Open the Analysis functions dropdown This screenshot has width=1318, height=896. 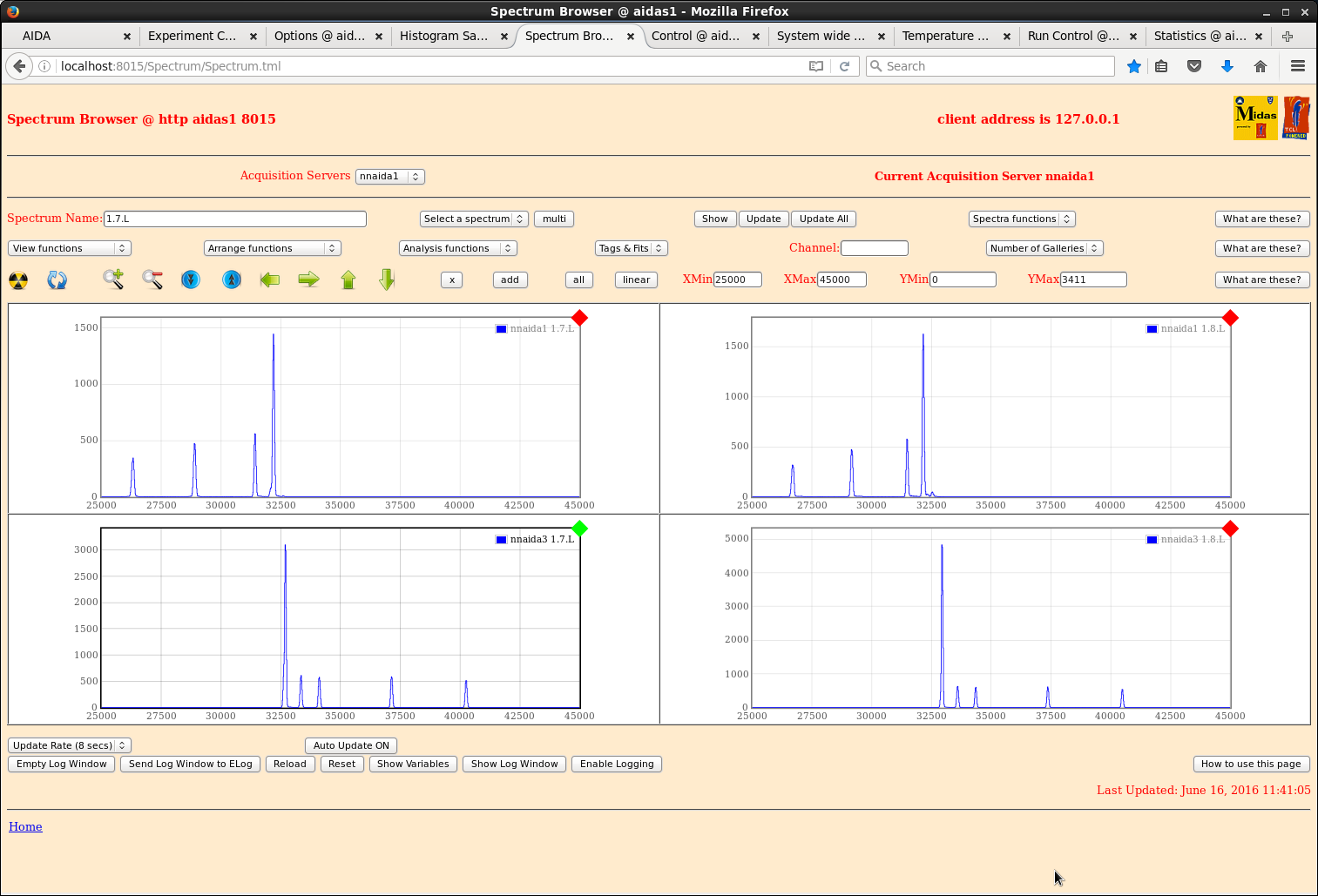(458, 248)
